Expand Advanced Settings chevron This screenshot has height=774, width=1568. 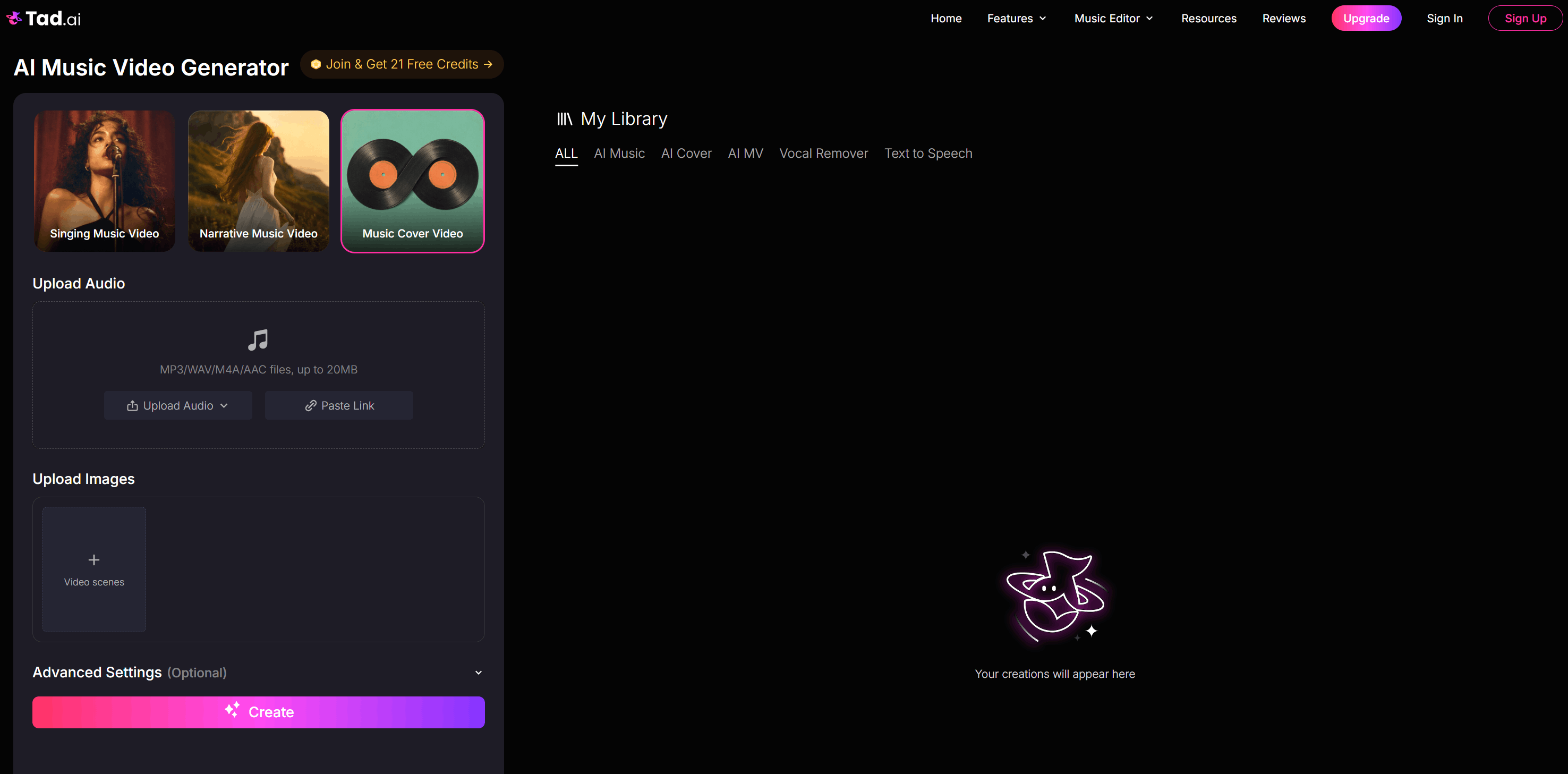point(479,673)
